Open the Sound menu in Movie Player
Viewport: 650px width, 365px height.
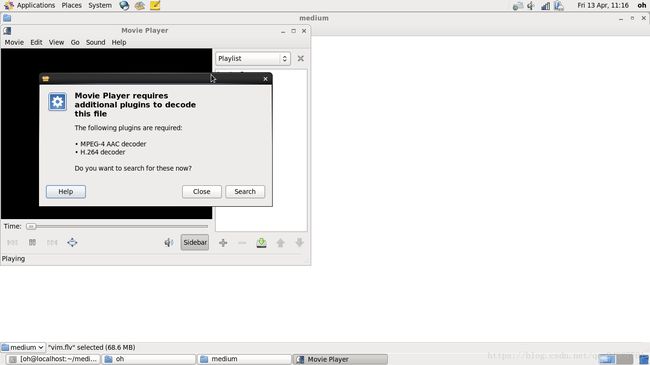click(x=95, y=42)
